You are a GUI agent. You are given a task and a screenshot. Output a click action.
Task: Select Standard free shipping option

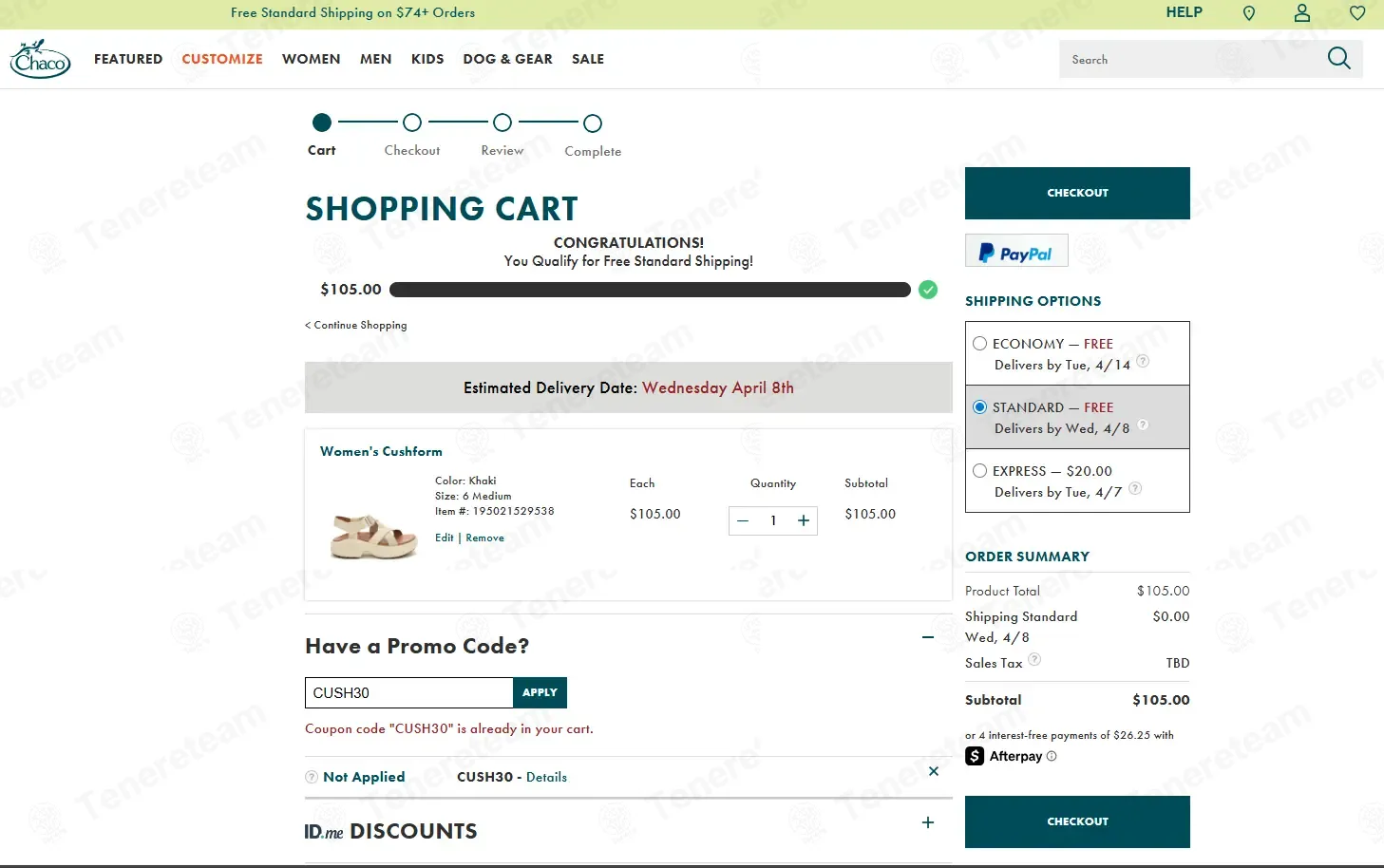(979, 407)
